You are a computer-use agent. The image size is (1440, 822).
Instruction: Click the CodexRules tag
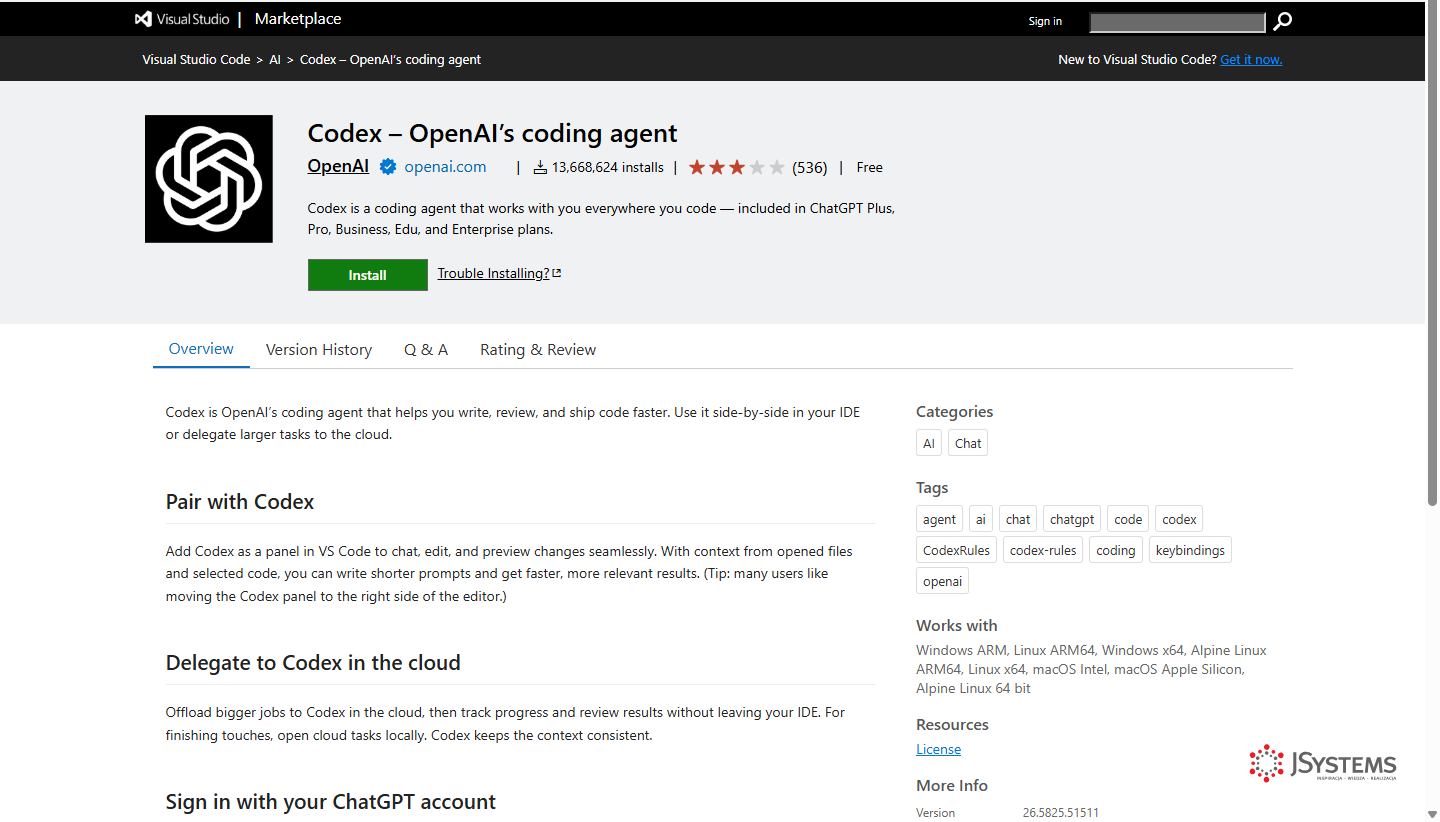[956, 550]
